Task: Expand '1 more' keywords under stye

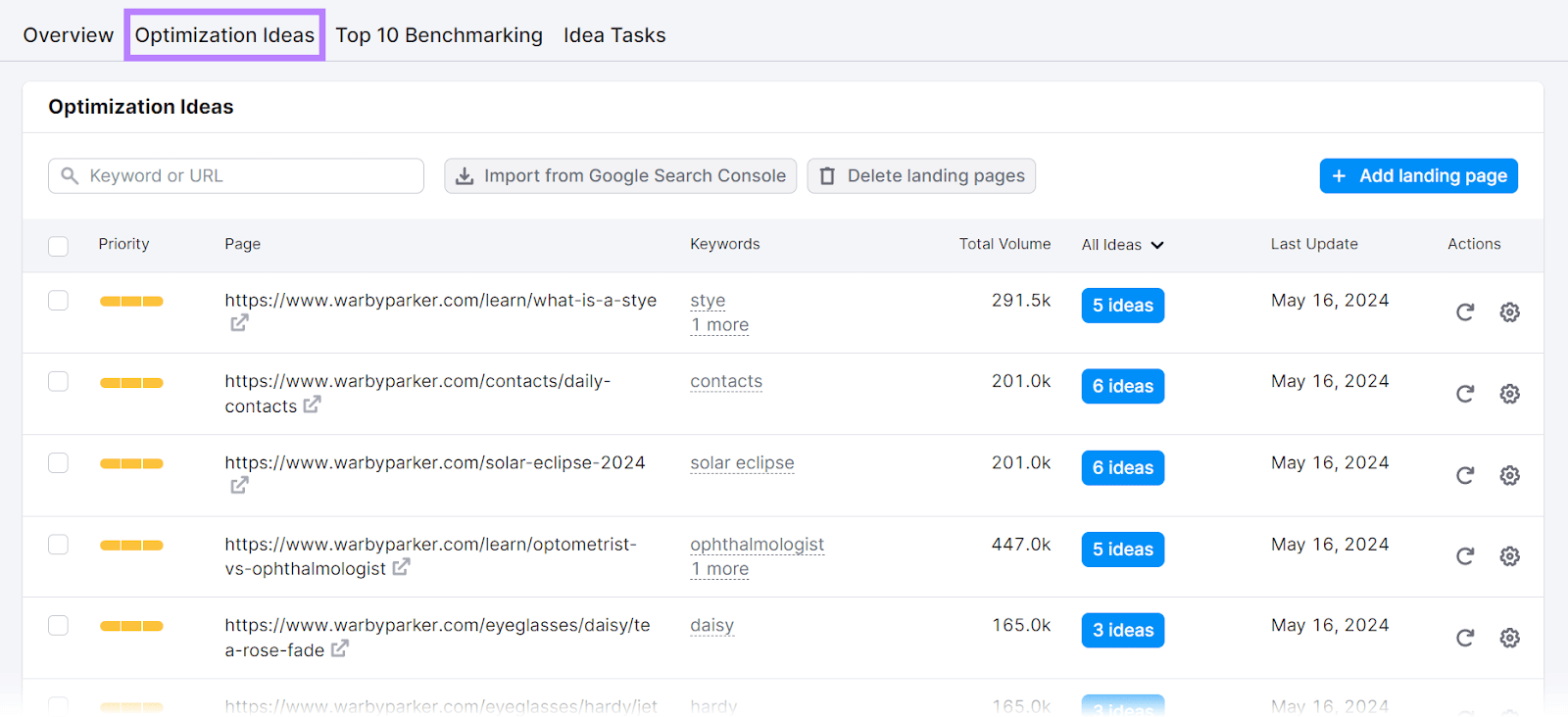Action: pyautogui.click(x=720, y=325)
